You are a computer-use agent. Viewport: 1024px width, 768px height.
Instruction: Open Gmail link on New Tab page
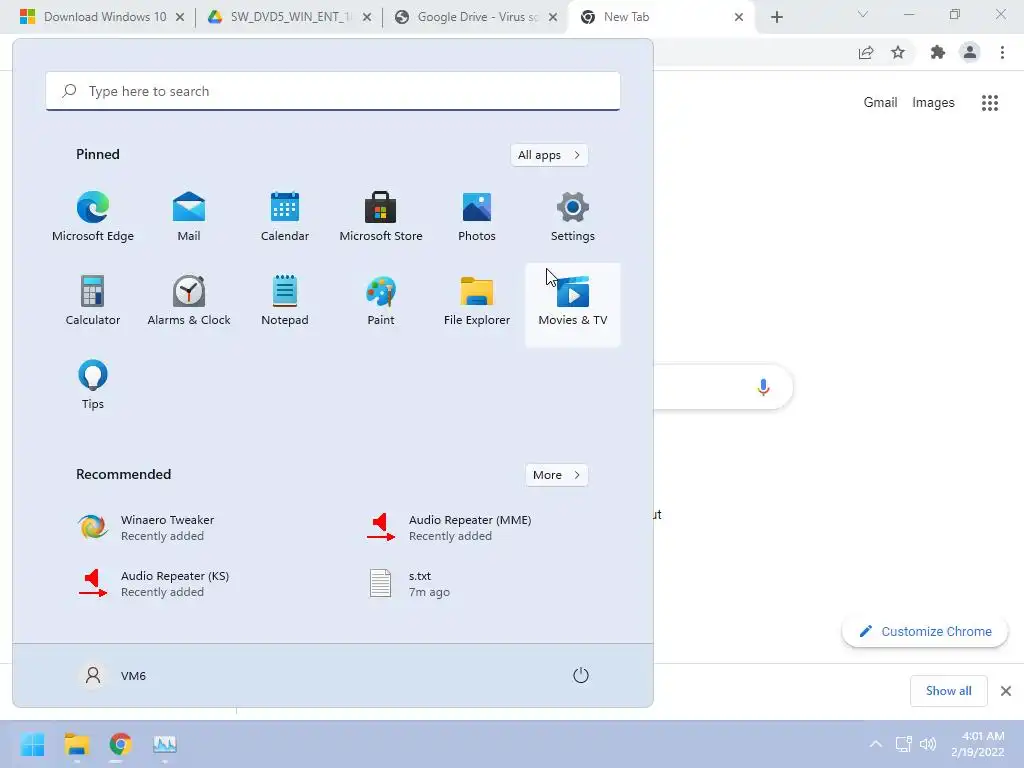(x=880, y=103)
